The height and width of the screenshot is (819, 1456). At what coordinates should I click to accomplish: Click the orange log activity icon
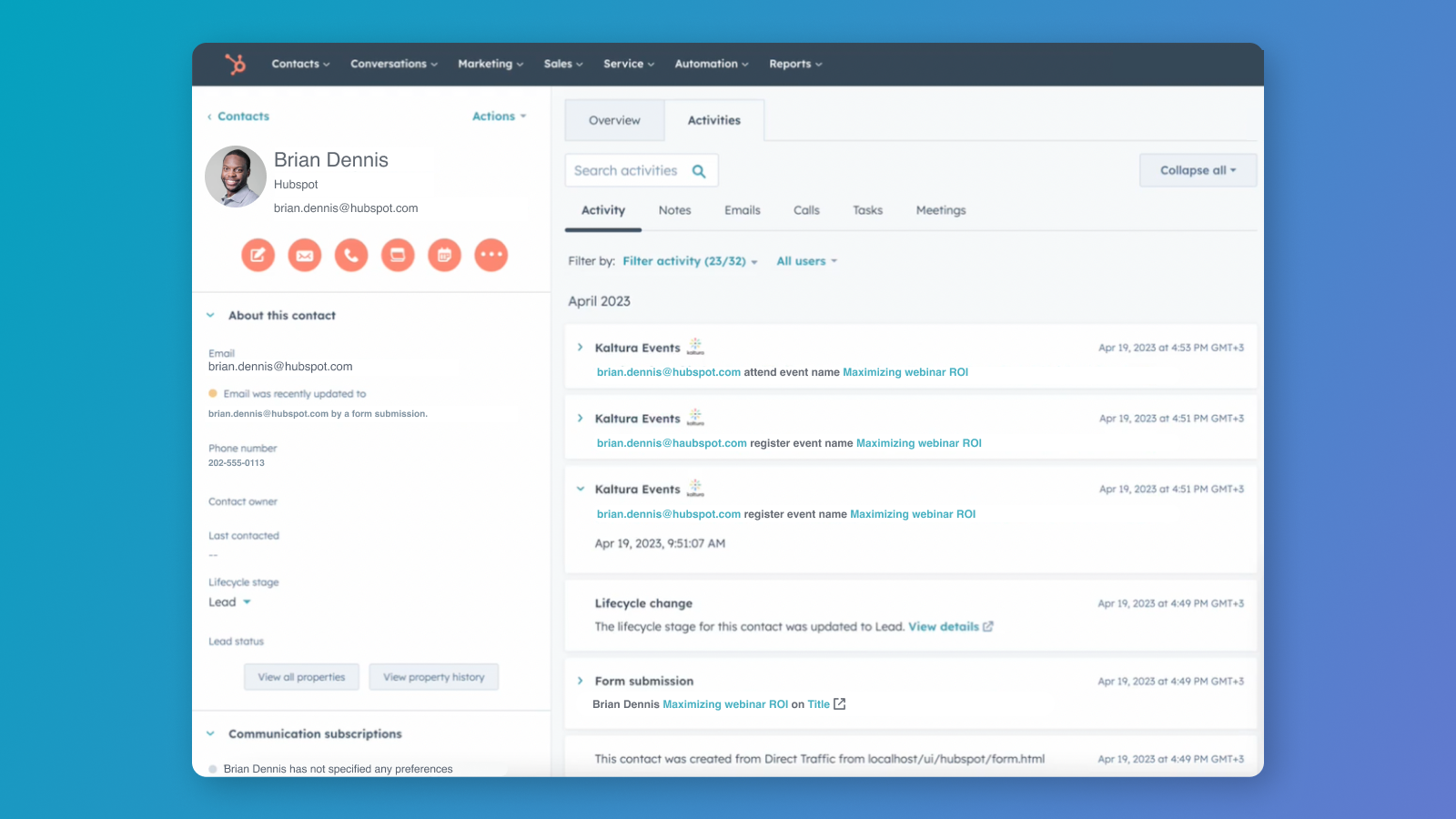pyautogui.click(x=398, y=255)
